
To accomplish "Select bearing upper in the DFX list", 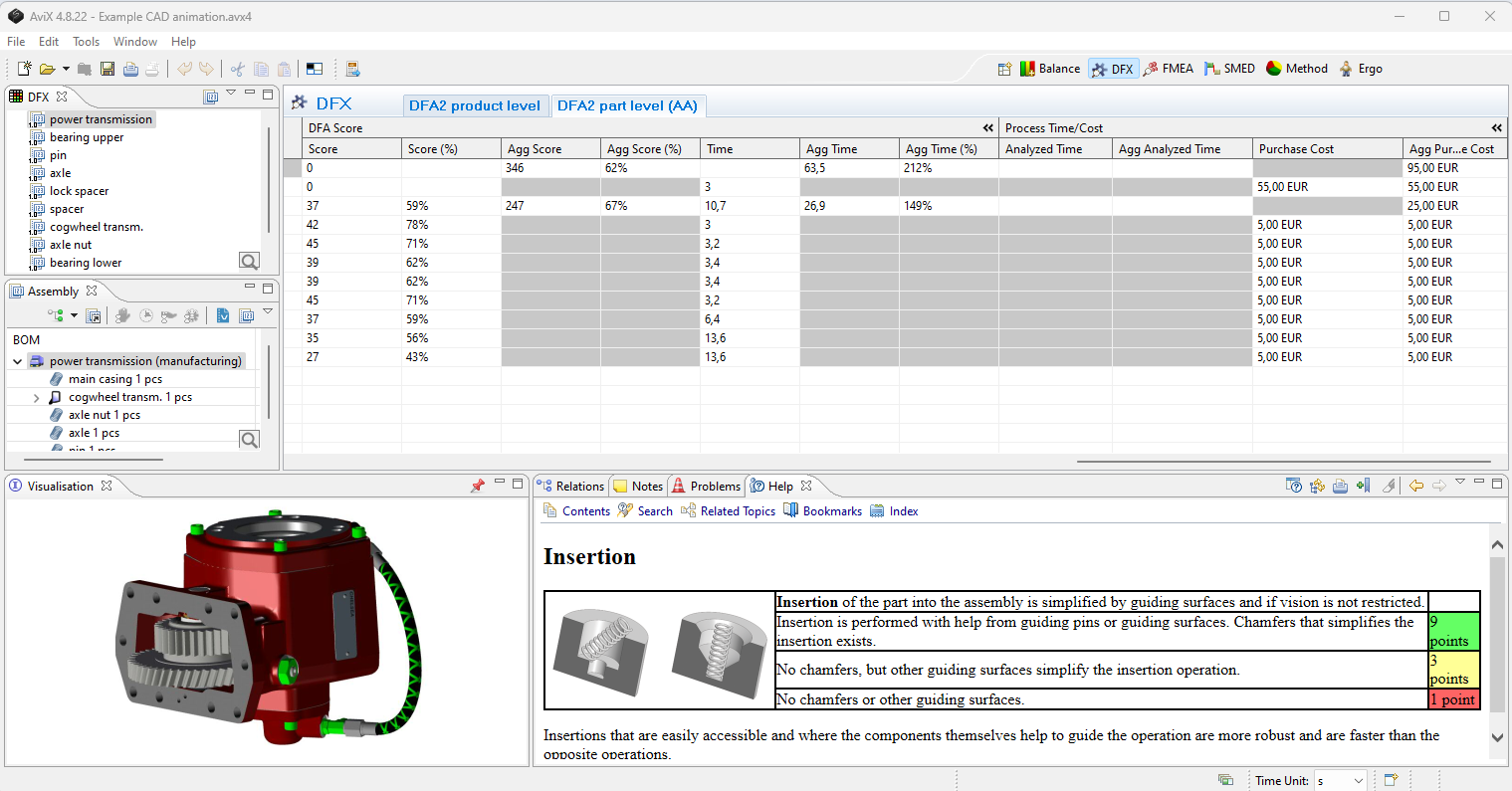I will (x=87, y=137).
